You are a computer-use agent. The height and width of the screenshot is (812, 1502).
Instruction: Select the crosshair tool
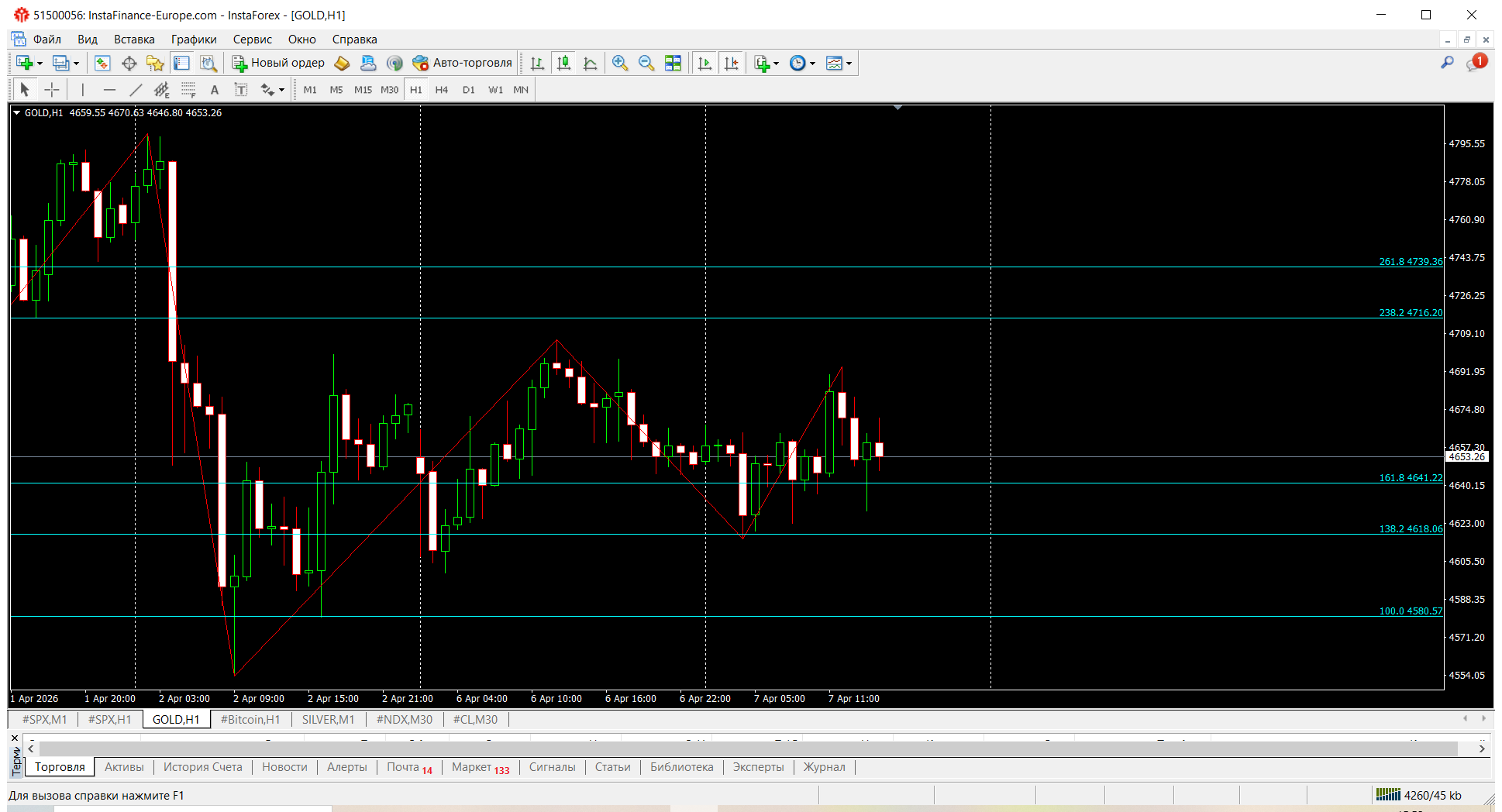click(51, 90)
